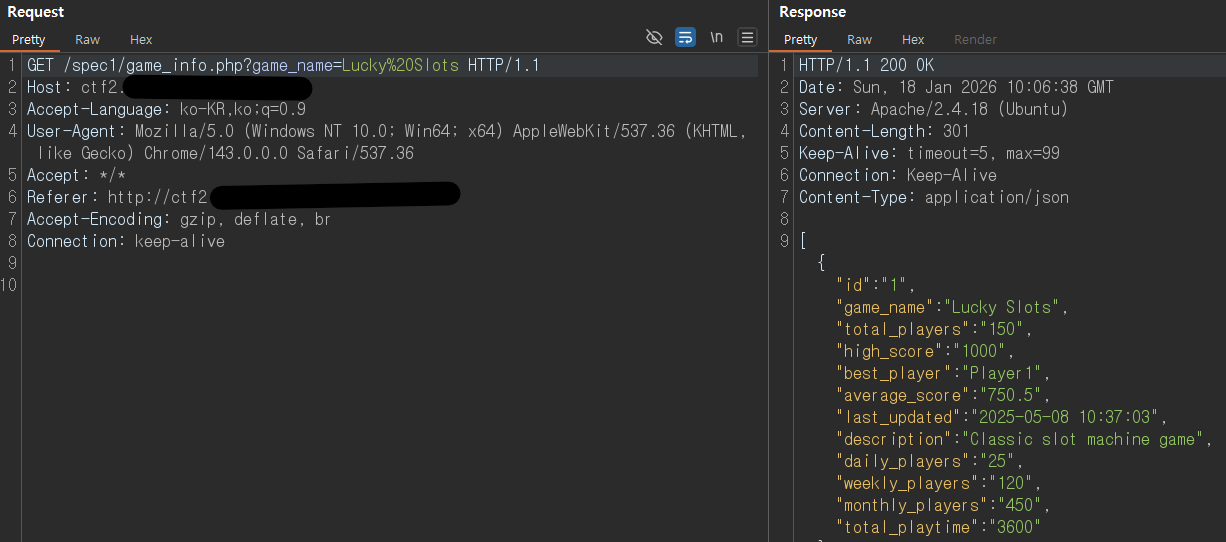Open the Request pane options menu icon
The image size is (1226, 542).
tap(747, 38)
